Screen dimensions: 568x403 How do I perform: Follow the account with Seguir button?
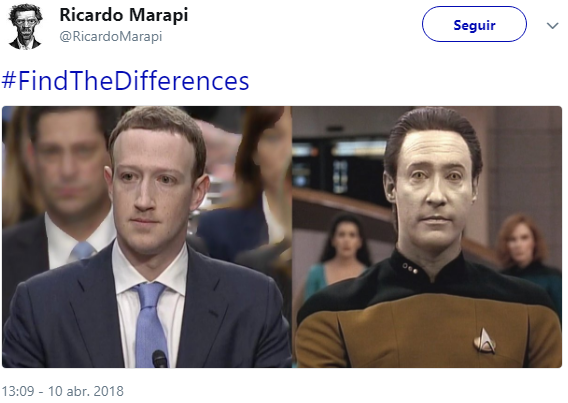tap(474, 24)
